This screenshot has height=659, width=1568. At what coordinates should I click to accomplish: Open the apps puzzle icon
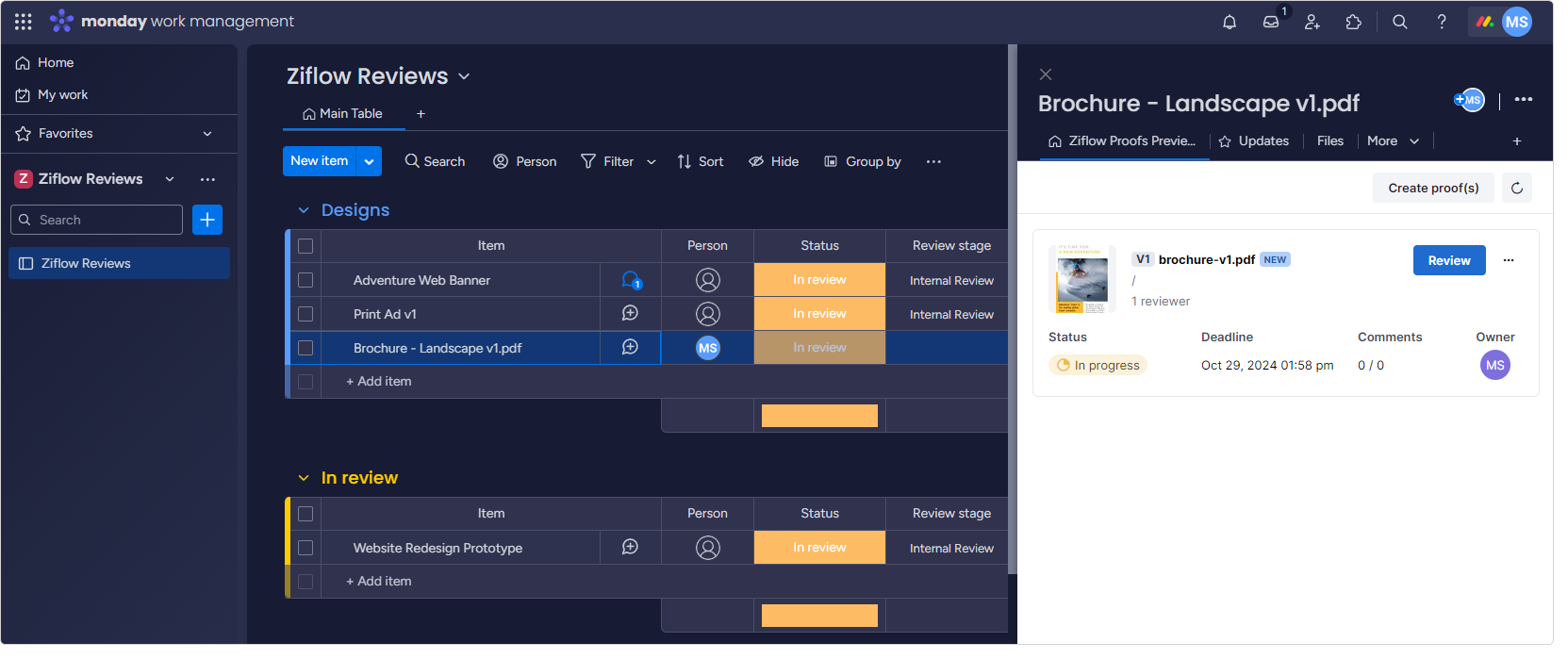[1354, 22]
